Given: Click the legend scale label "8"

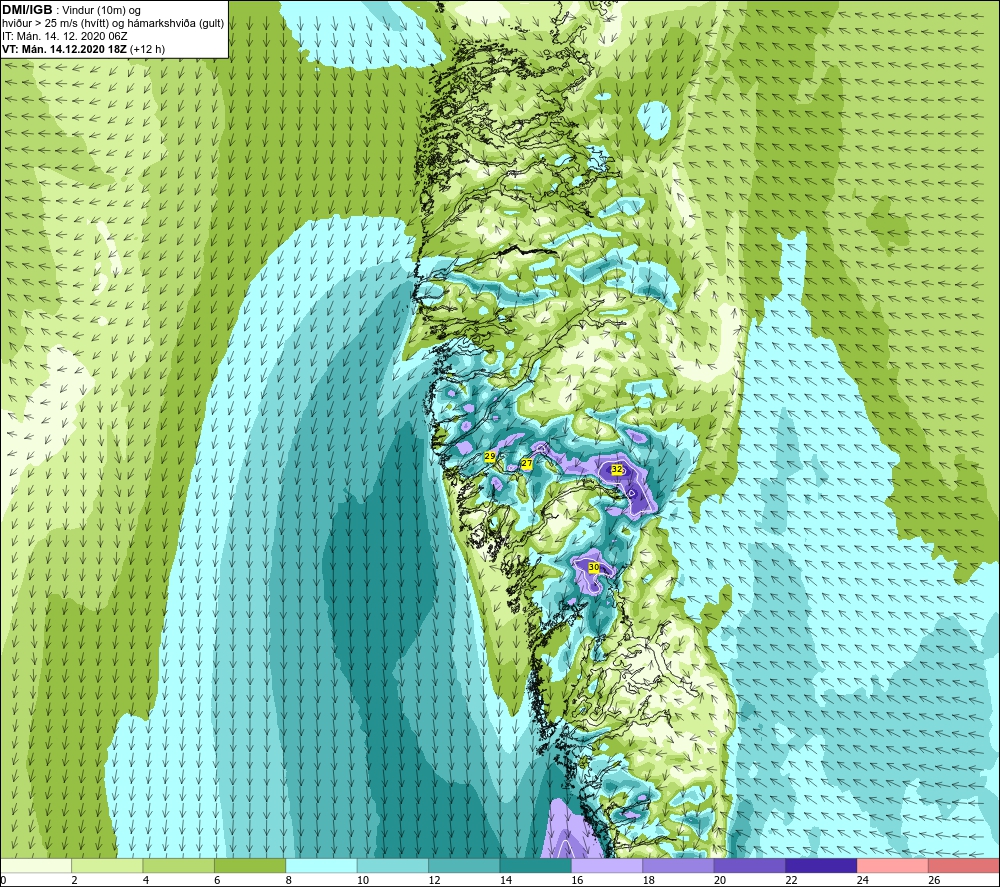Looking at the screenshot, I should coord(289,880).
